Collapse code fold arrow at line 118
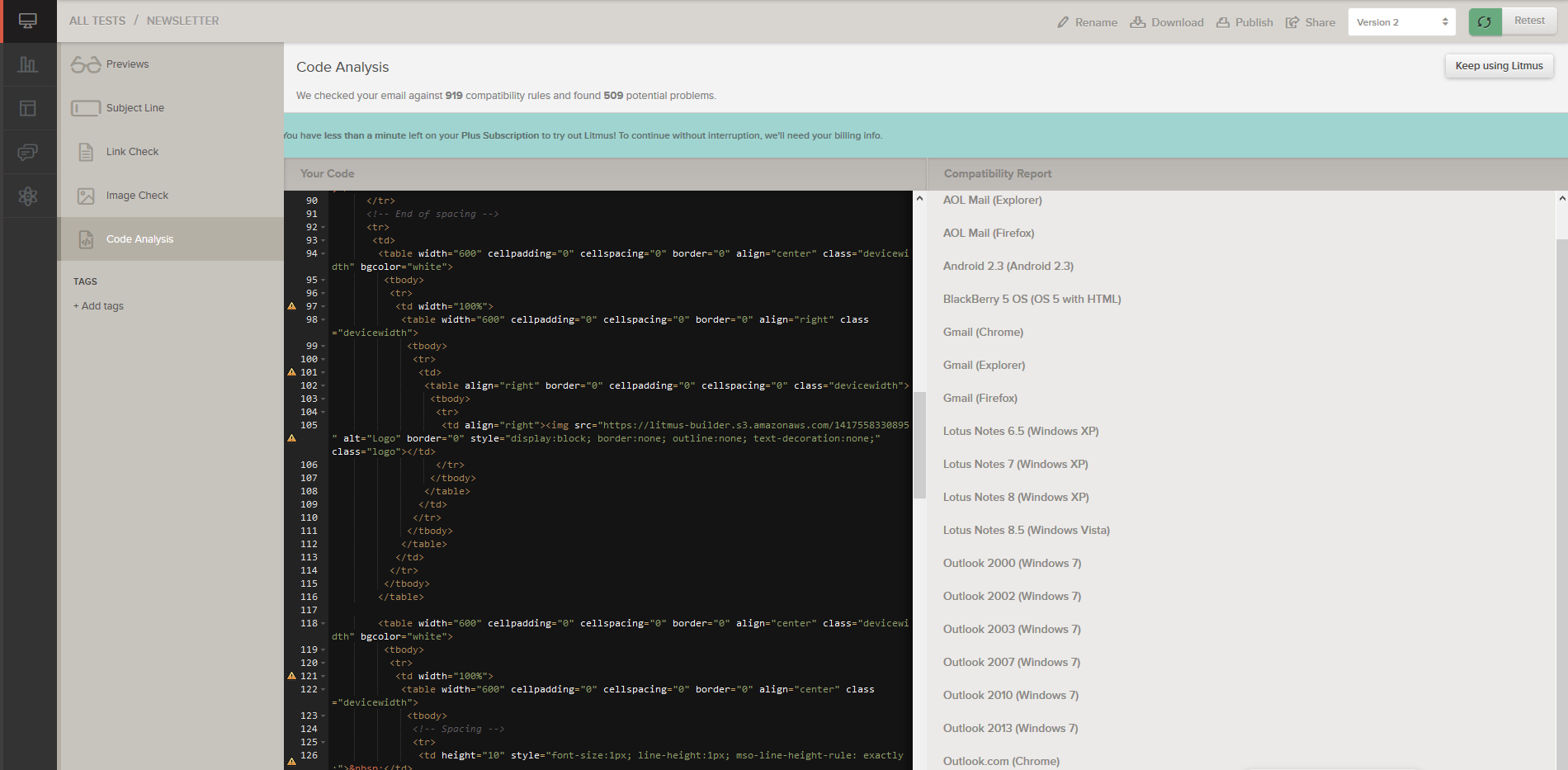 click(323, 624)
